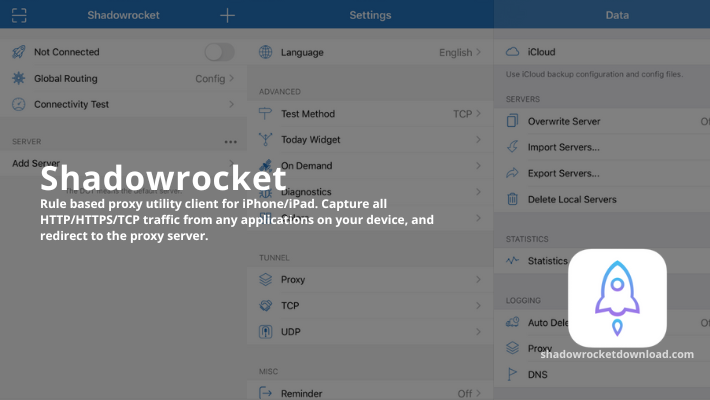Click the Overwrite Server copy icon
This screenshot has width=710, height=400.
pyautogui.click(x=512, y=121)
